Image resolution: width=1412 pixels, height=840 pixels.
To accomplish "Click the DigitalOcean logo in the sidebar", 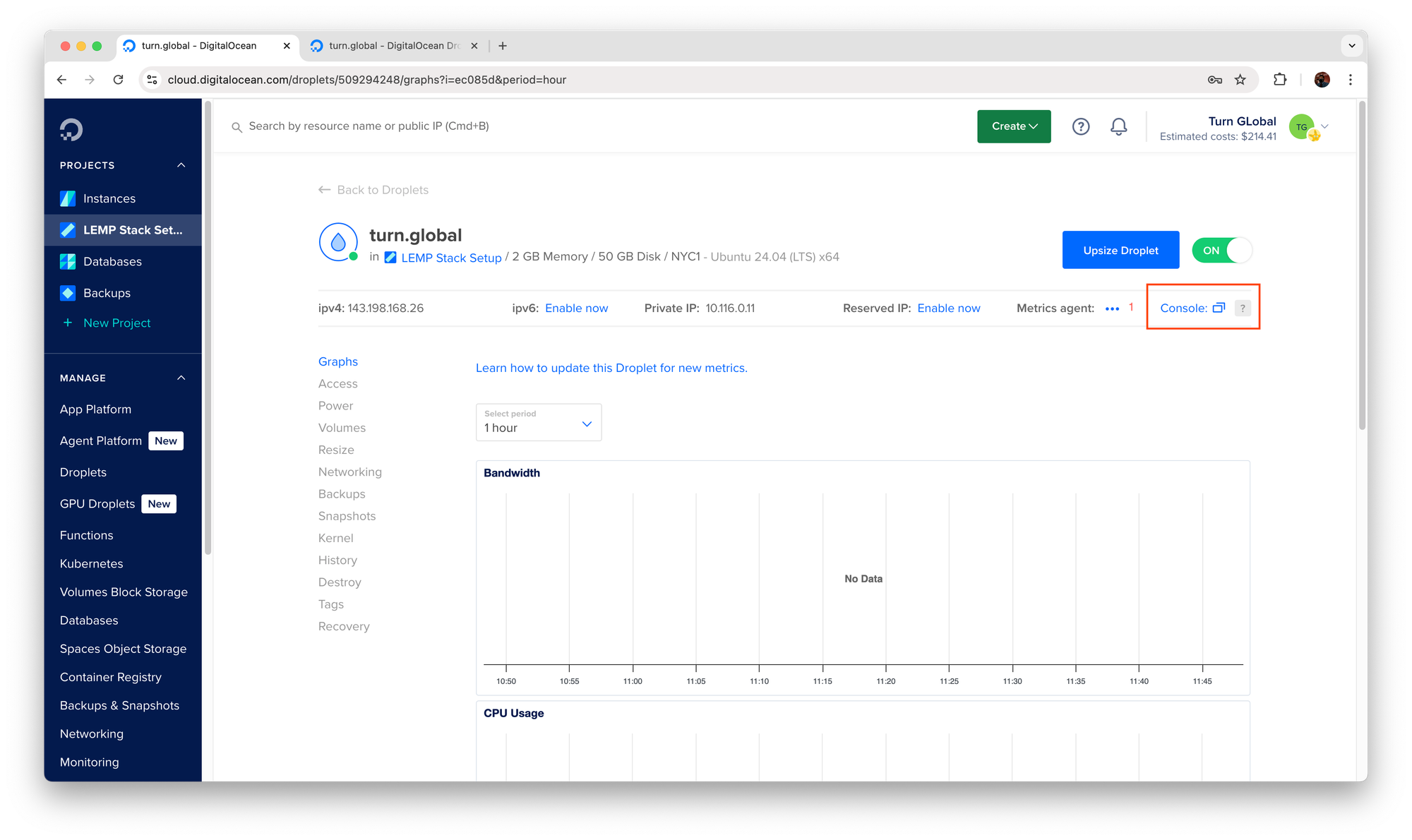I will pyautogui.click(x=71, y=129).
